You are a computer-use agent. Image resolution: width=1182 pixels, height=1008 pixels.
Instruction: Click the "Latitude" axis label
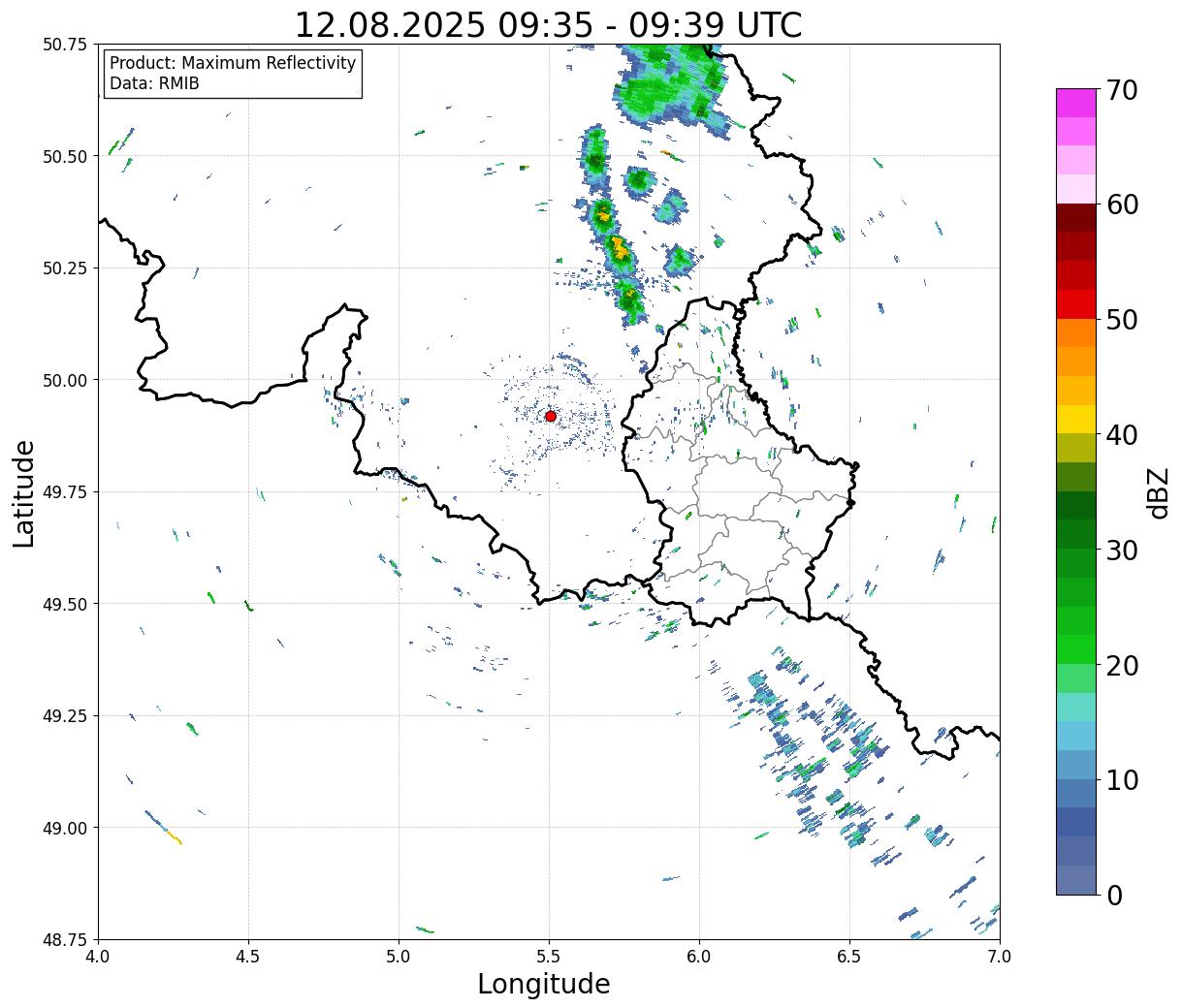click(x=24, y=493)
